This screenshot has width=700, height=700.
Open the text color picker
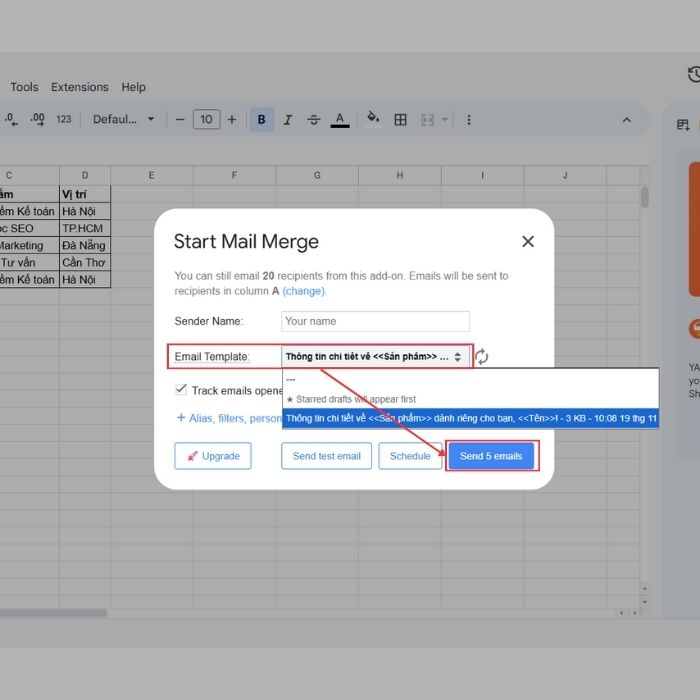point(340,120)
